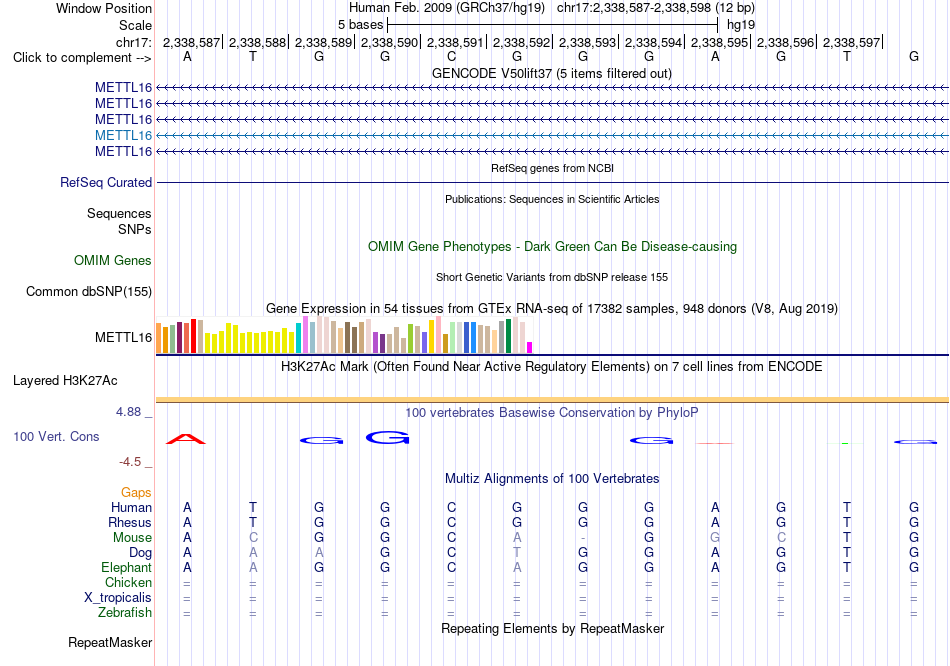Screen dimensions: 950x666
Task: Click the RefSeq Curated intron line
Action: (x=552, y=182)
